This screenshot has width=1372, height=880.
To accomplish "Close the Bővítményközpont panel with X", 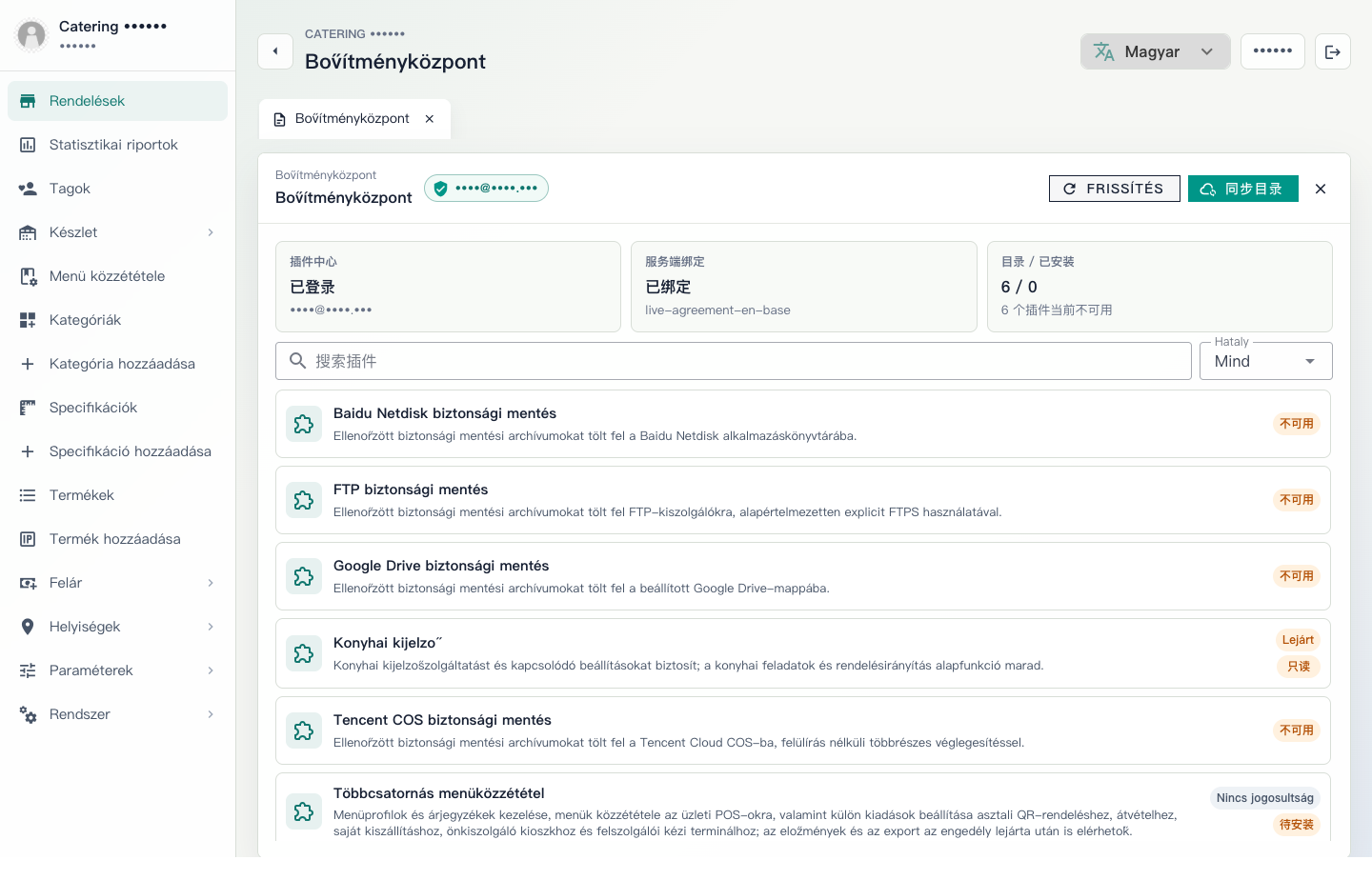I will coord(1321,189).
